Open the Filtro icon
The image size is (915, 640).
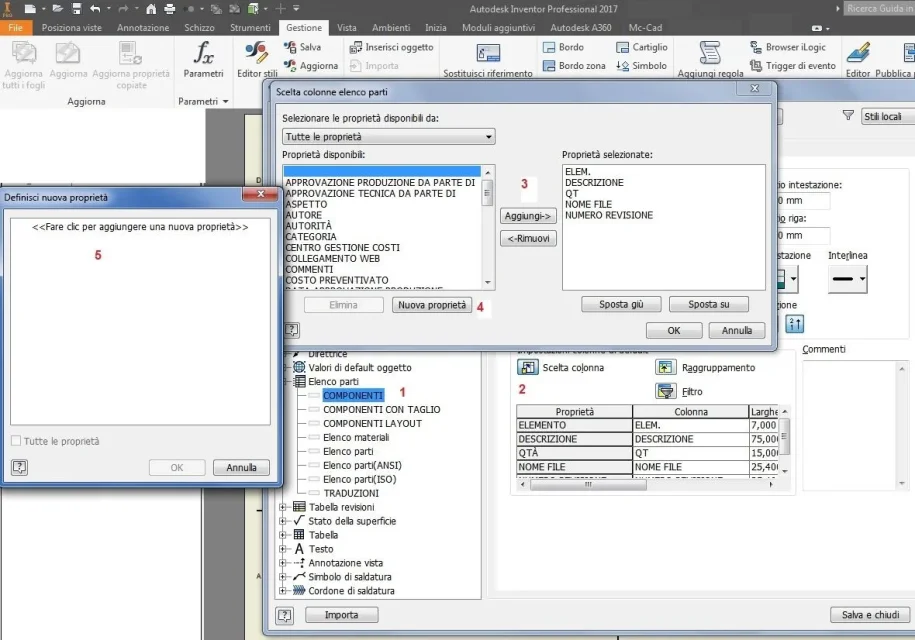666,391
